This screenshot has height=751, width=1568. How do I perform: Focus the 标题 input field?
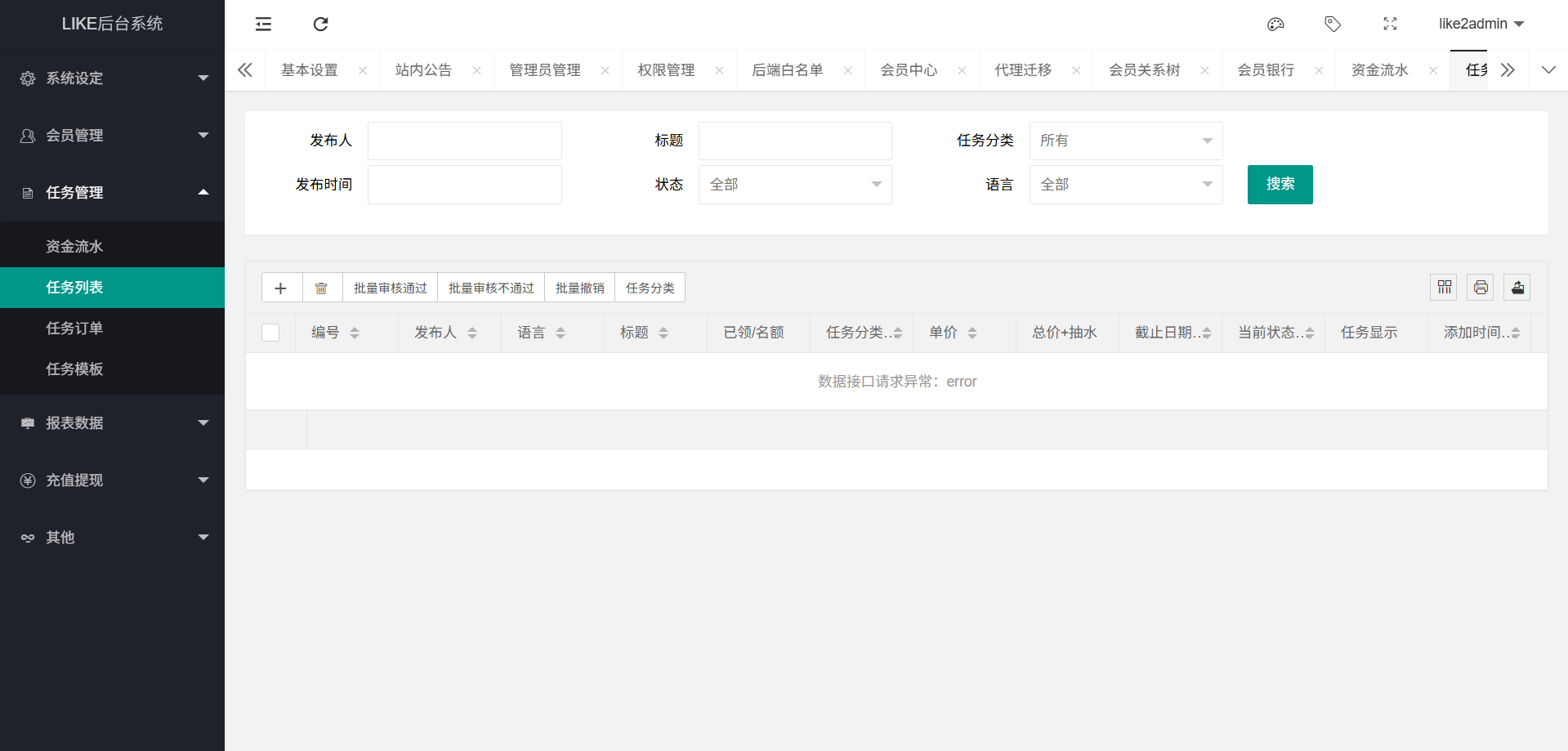point(795,141)
